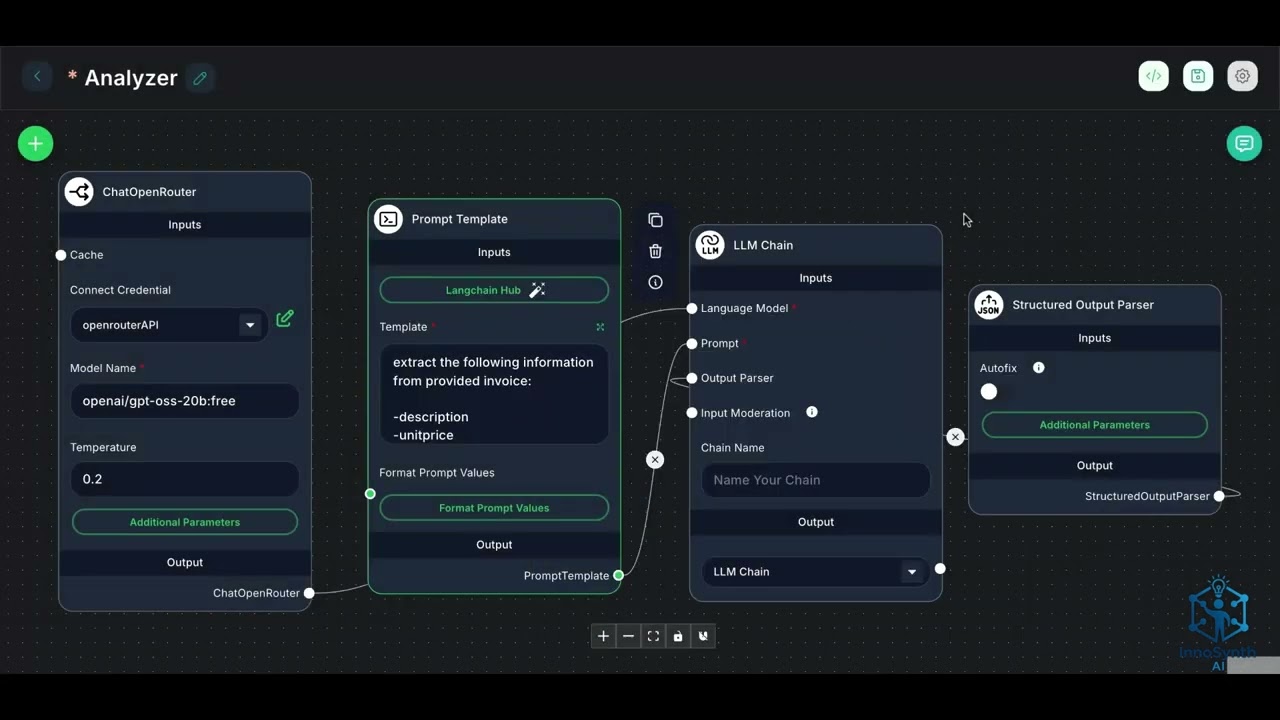The height and width of the screenshot is (720, 1280).
Task: Click the Prompt Template node icon
Action: [x=388, y=219]
